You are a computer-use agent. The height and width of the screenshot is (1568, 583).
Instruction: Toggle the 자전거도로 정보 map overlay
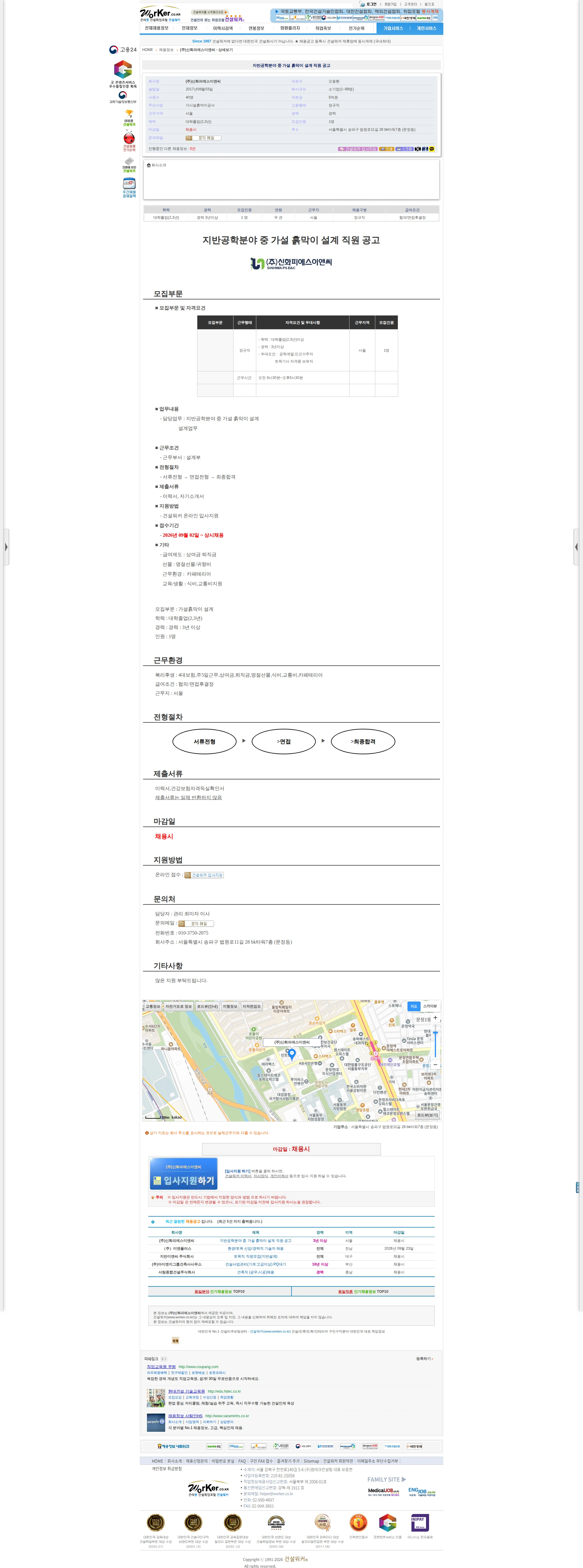coord(179,1006)
